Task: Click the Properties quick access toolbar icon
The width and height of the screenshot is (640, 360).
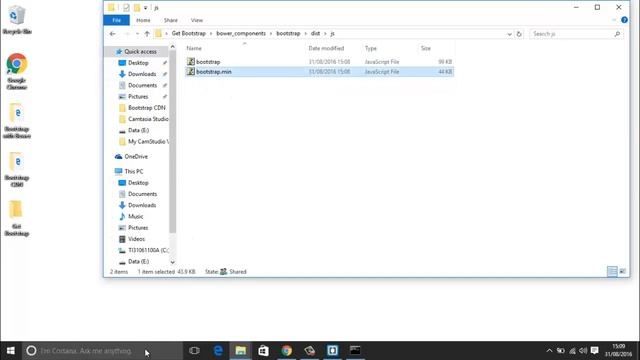Action: 126,8
